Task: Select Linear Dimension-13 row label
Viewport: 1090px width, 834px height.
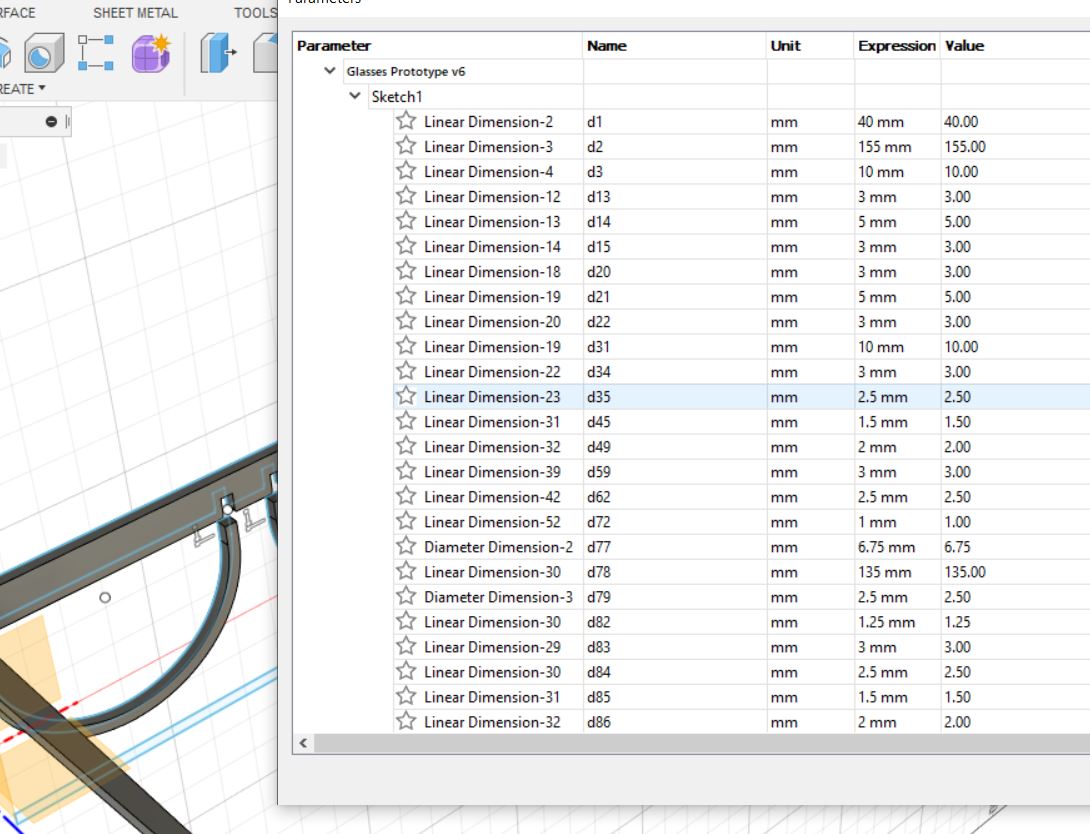Action: click(x=492, y=222)
